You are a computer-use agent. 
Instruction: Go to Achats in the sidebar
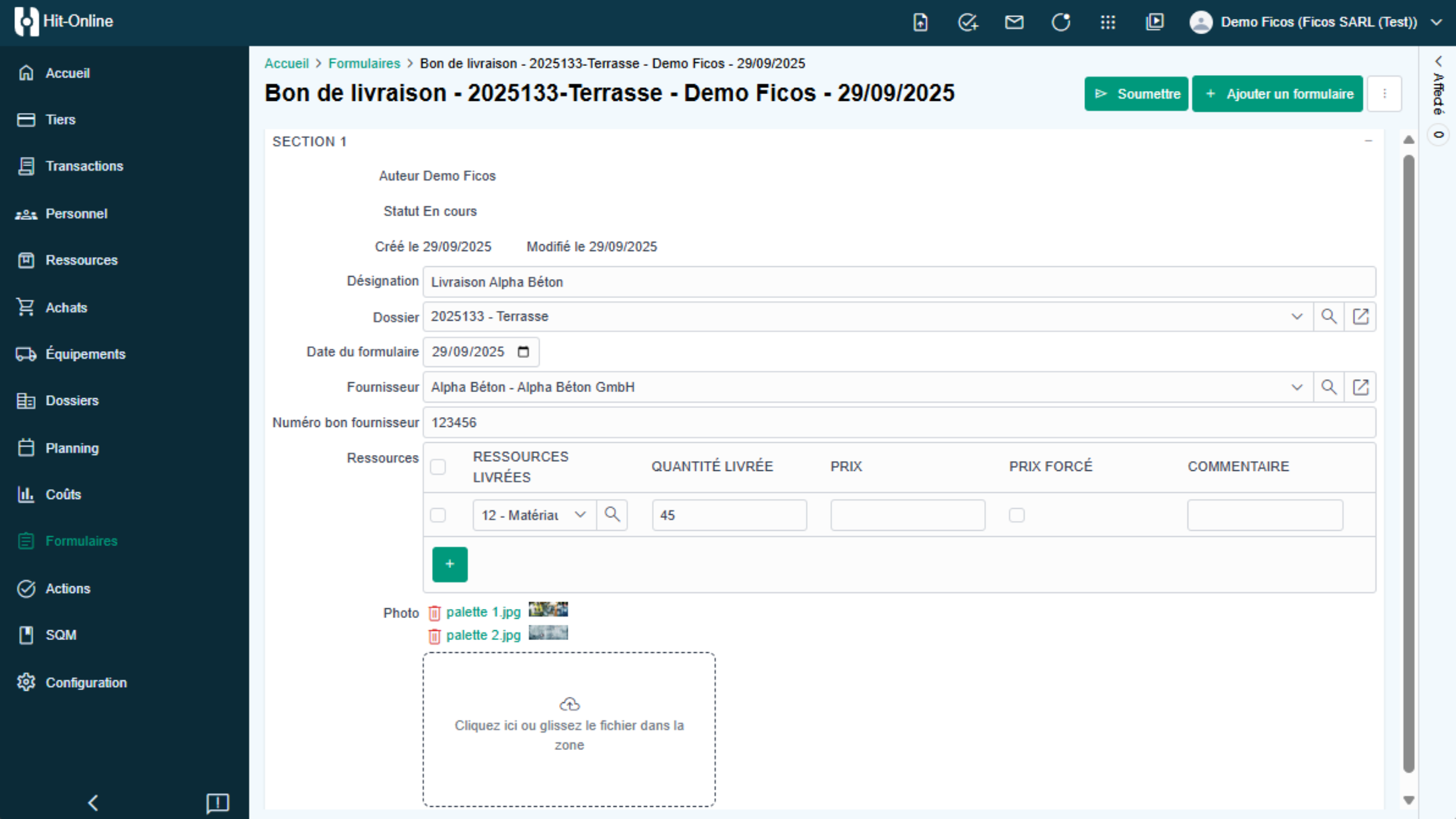click(66, 308)
